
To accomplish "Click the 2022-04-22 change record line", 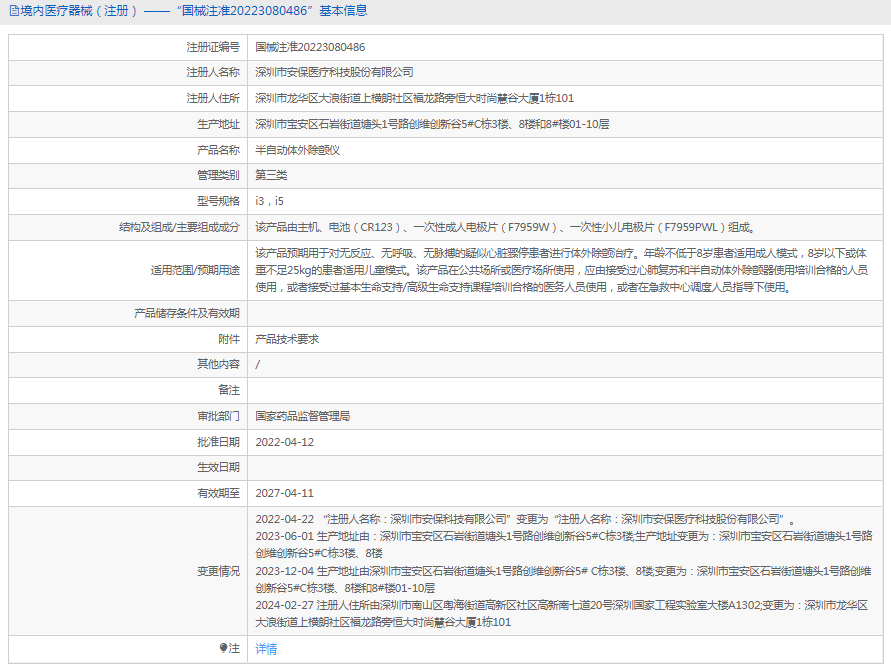I will pyautogui.click(x=525, y=519).
